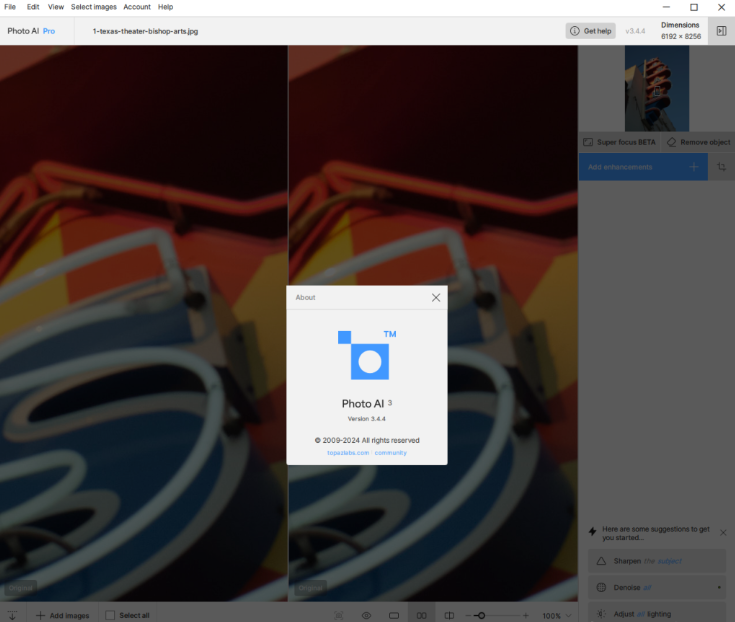Click the Get help button

pyautogui.click(x=590, y=31)
